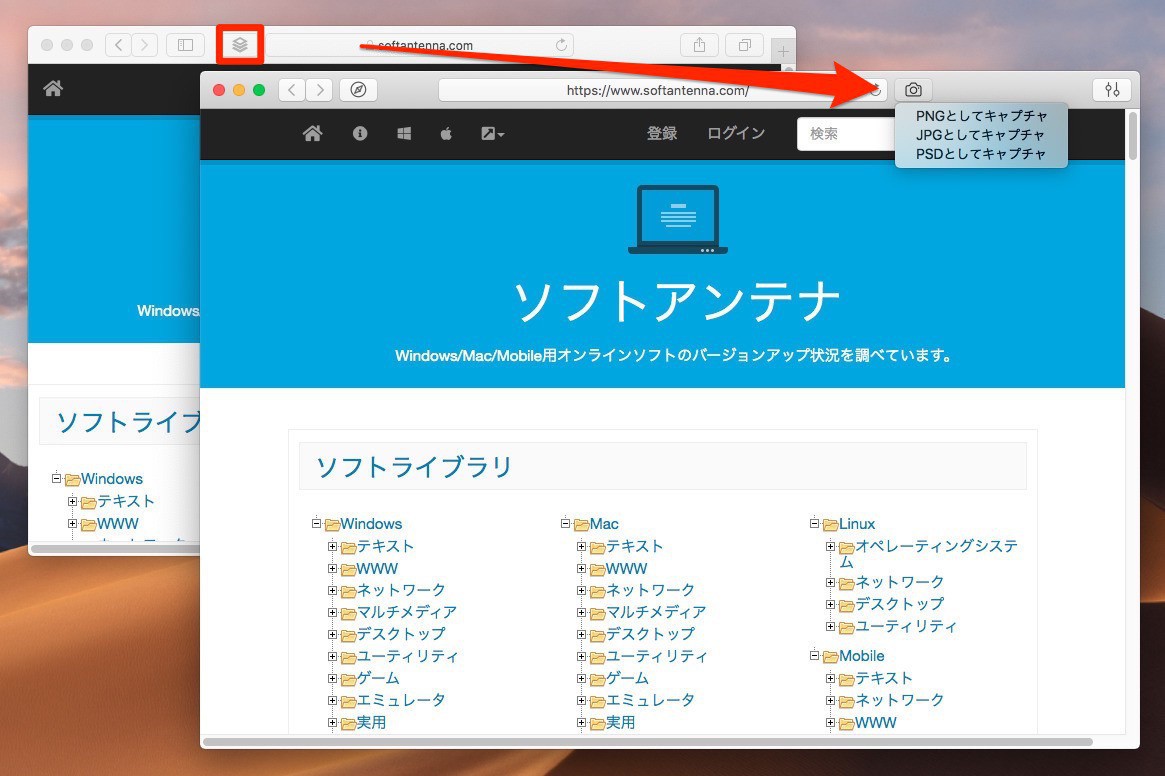Show tab overview in back Safari window
This screenshot has height=776, width=1165.
[744, 45]
